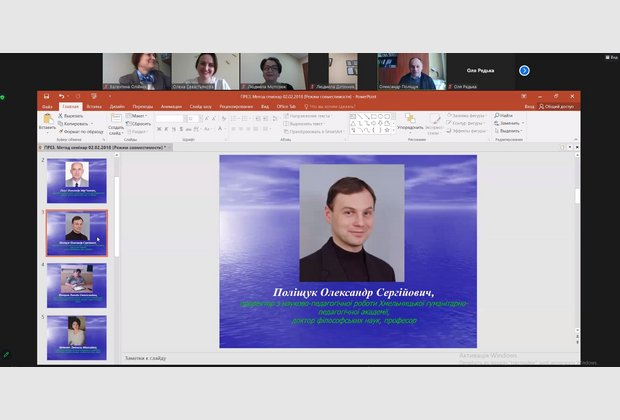
Task: Select the rectangle shape in shapes gallery
Action: pos(373,116)
